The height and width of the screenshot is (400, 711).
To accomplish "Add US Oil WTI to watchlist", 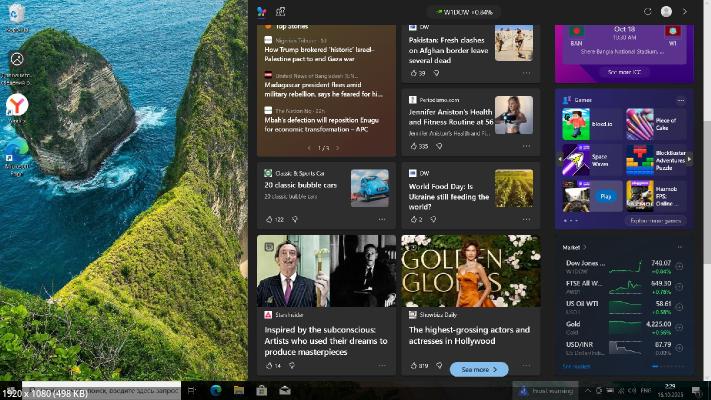I will coord(680,306).
